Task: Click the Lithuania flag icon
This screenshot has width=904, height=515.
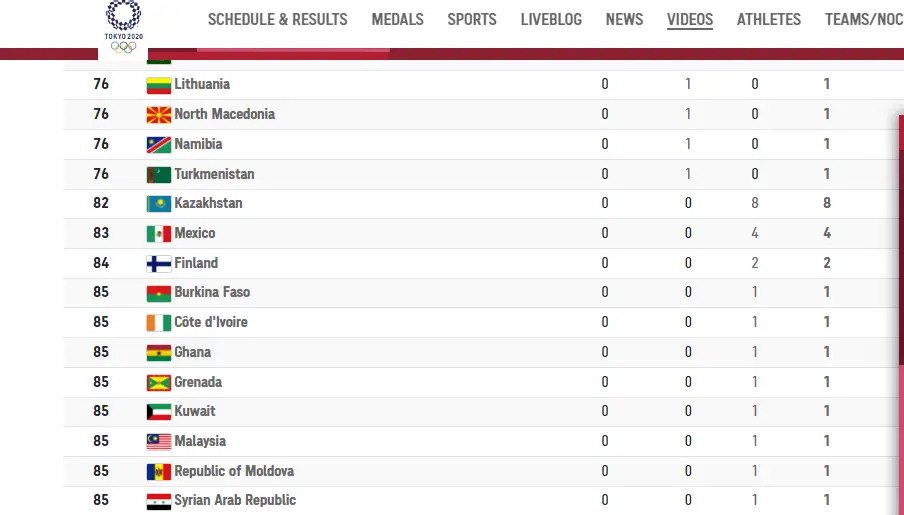Action: 159,85
